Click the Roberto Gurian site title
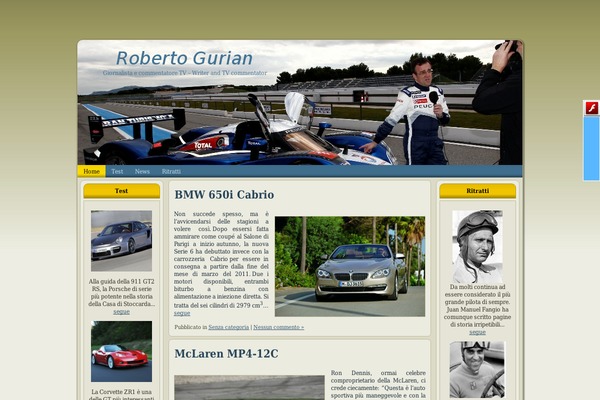 184,58
